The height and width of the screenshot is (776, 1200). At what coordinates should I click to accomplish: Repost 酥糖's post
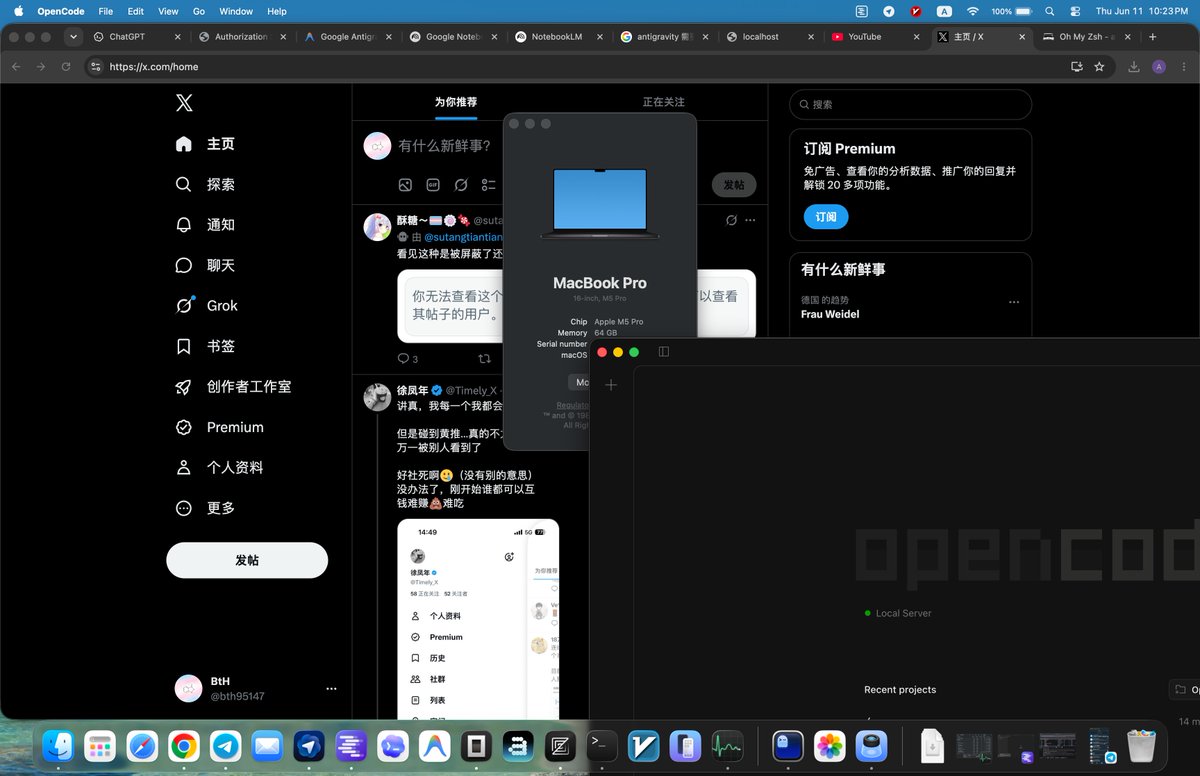(485, 359)
